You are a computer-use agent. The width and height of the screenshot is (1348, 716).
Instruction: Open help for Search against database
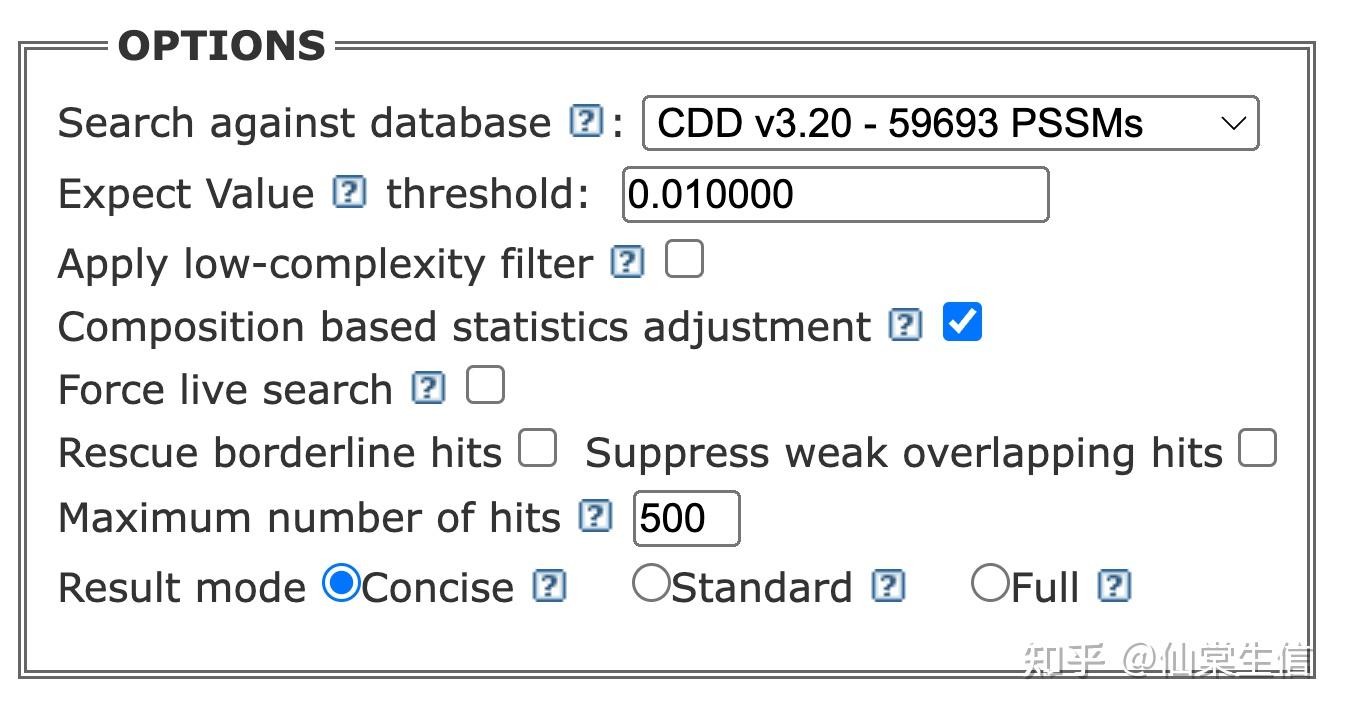pos(586,122)
